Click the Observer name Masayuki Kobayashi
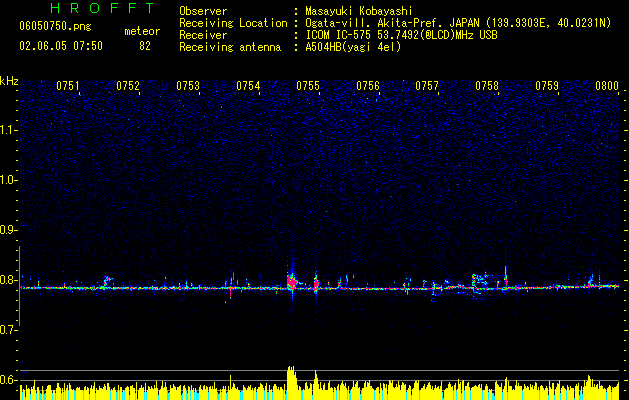 tap(359, 11)
